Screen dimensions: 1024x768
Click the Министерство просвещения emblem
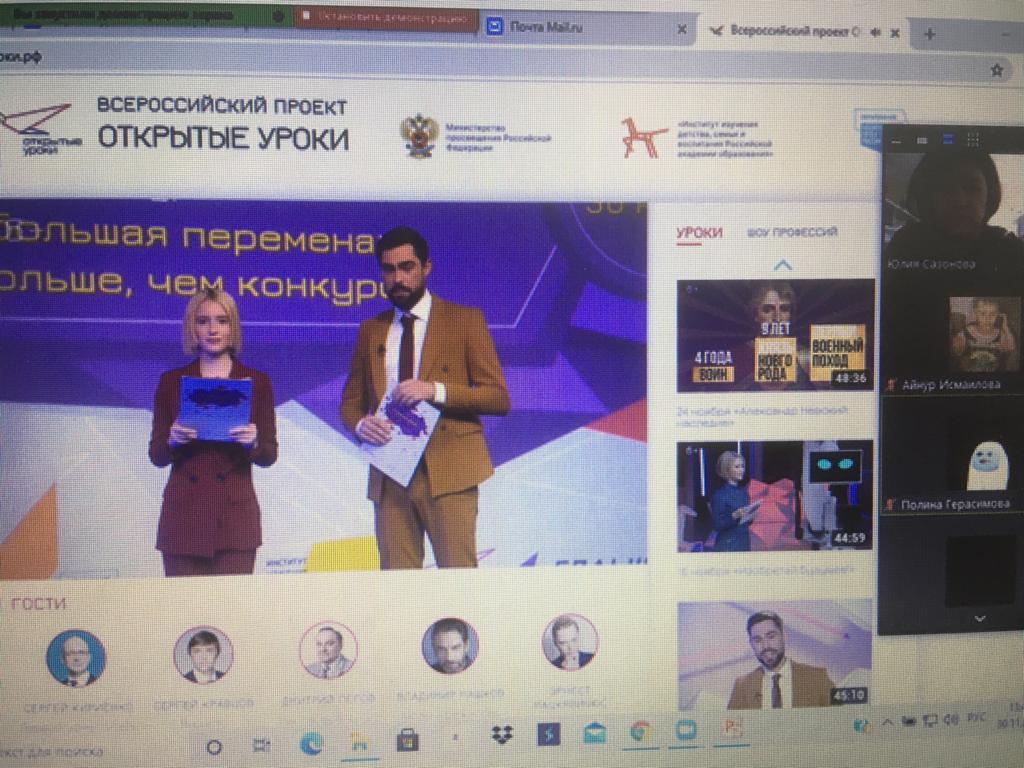pyautogui.click(x=419, y=136)
